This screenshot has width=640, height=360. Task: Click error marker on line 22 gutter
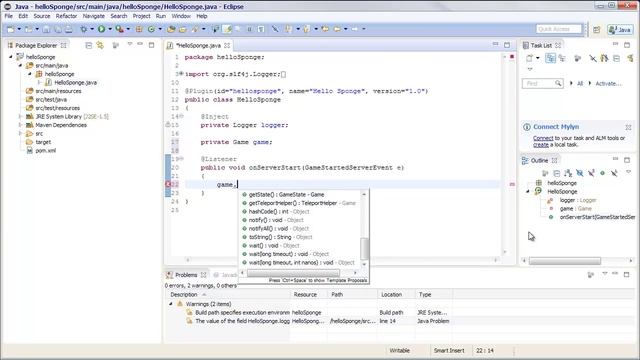[168, 184]
